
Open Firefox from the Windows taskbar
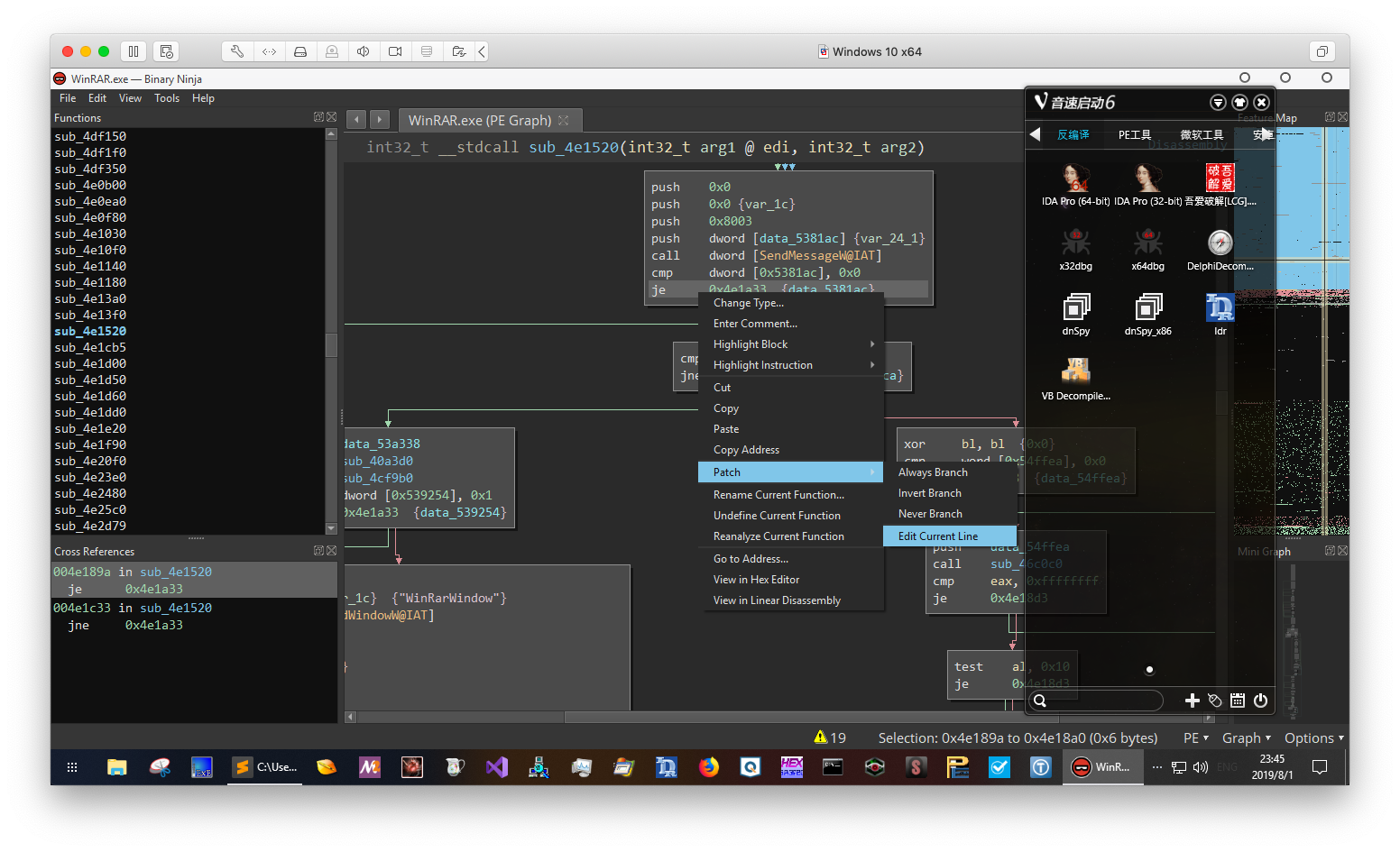(709, 767)
